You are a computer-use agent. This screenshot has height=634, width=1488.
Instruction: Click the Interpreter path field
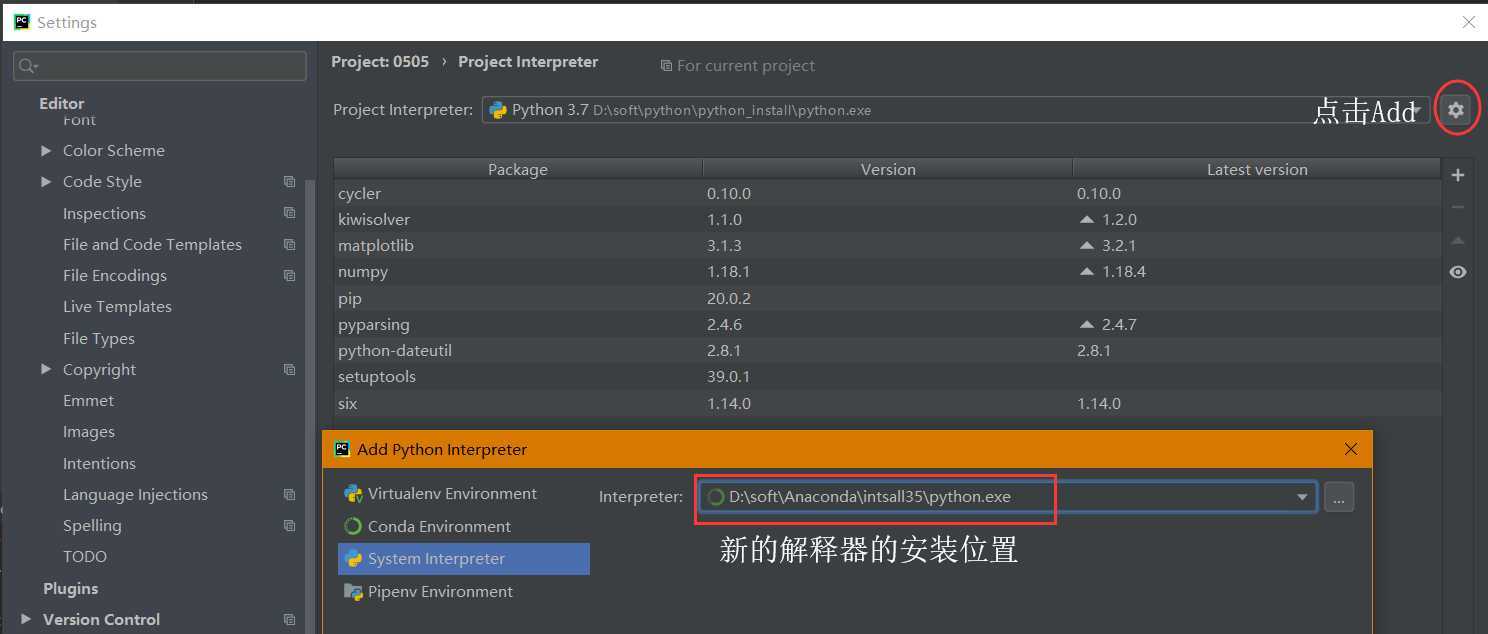coord(1008,497)
